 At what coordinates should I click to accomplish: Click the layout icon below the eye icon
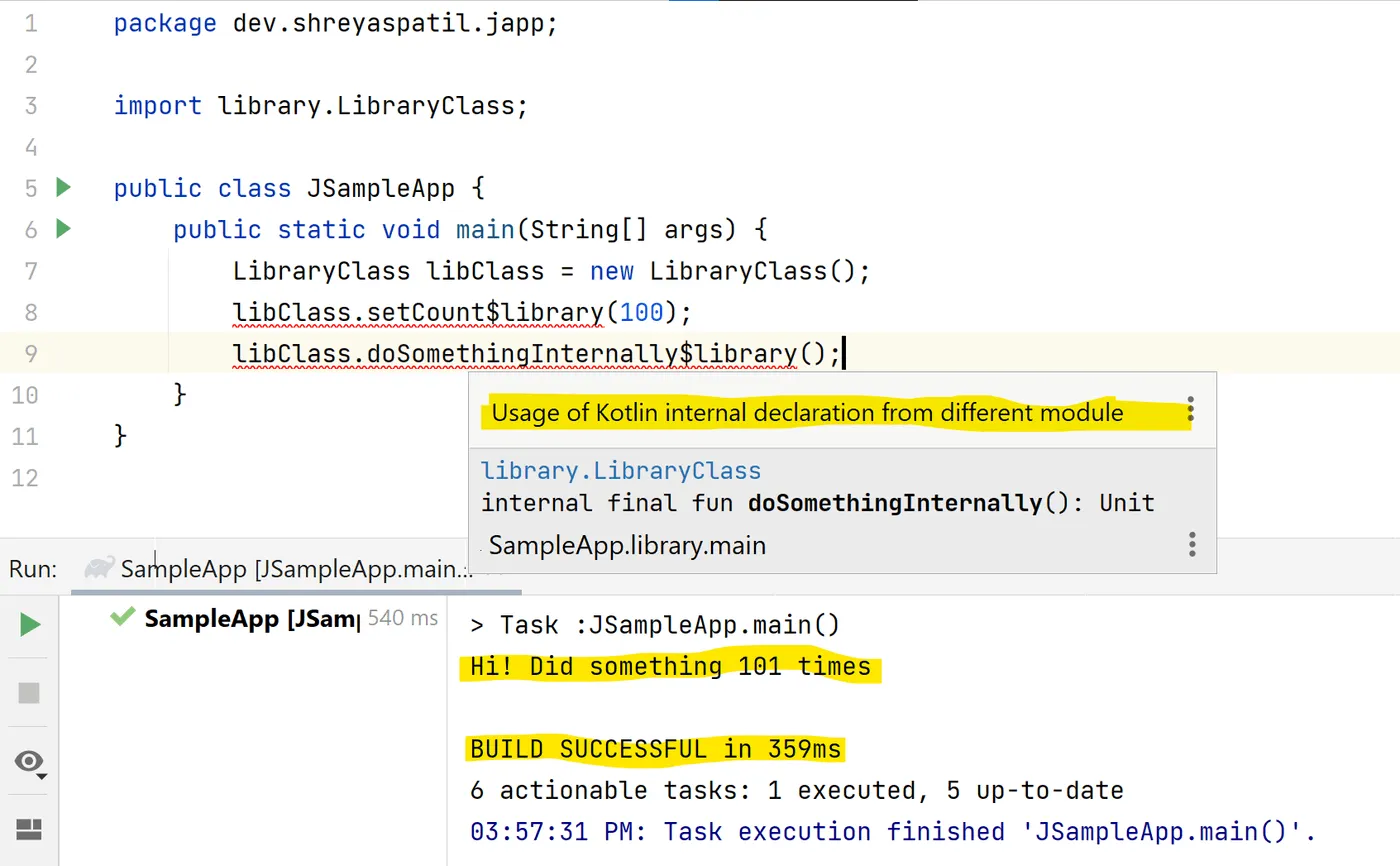point(29,829)
